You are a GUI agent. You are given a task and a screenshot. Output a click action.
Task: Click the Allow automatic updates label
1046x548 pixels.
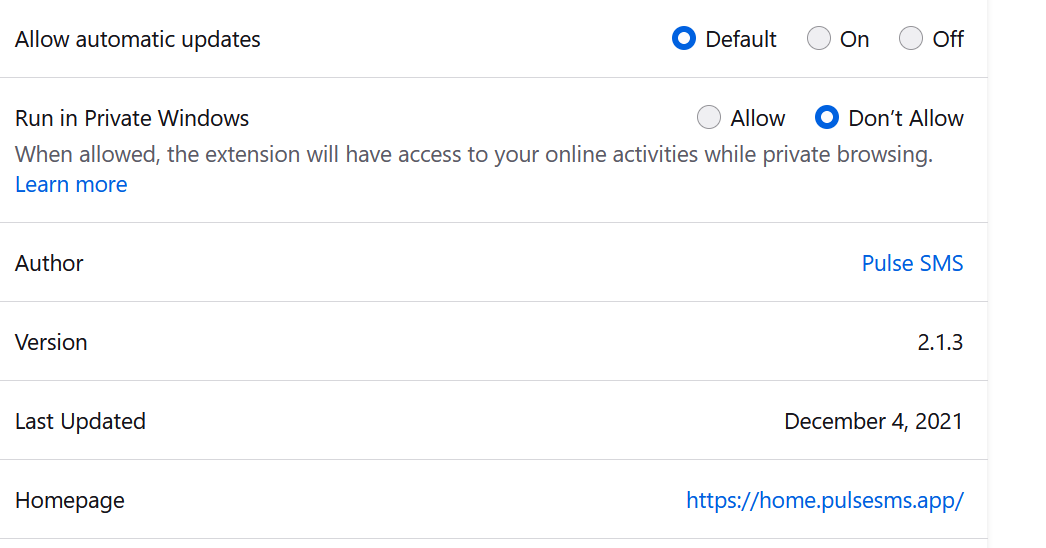[138, 40]
